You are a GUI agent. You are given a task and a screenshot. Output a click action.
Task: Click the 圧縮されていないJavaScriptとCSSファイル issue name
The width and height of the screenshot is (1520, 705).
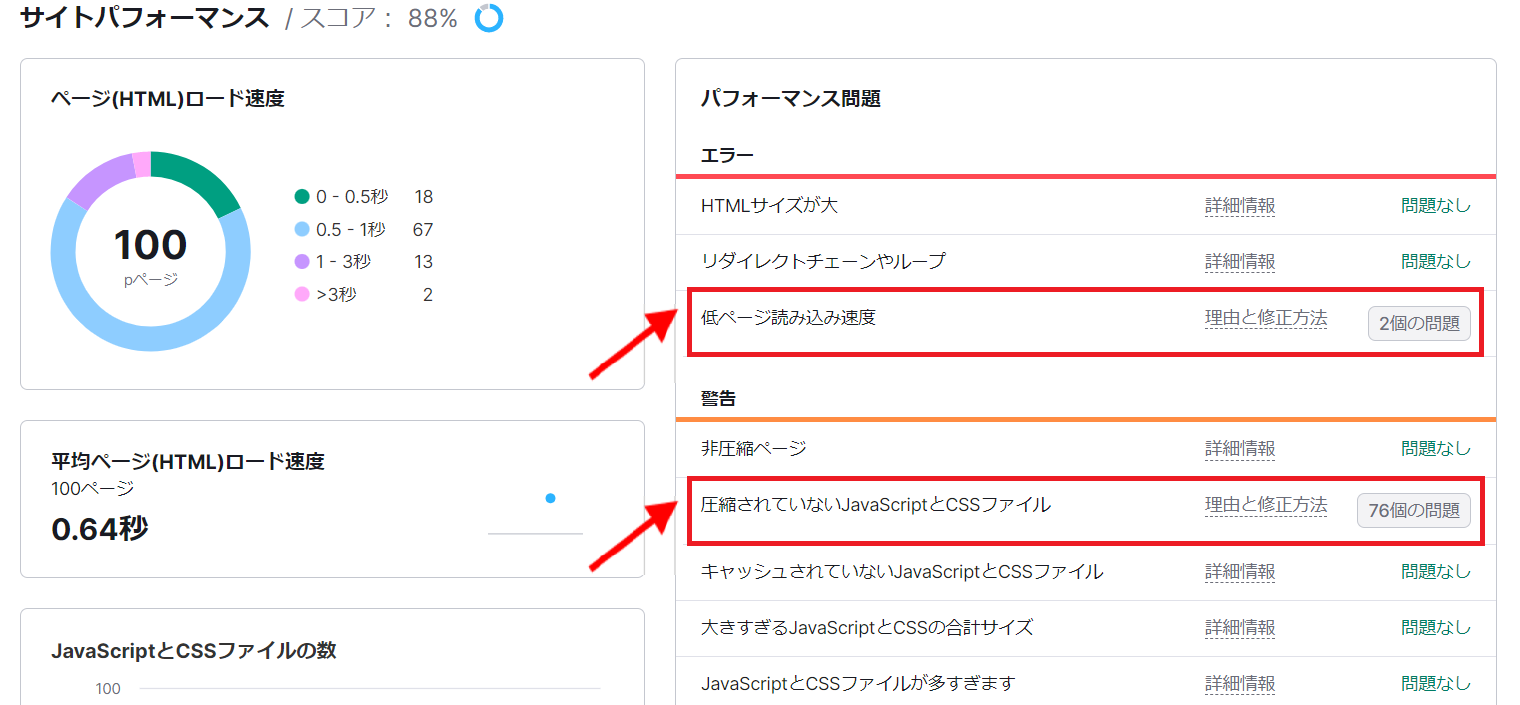876,505
